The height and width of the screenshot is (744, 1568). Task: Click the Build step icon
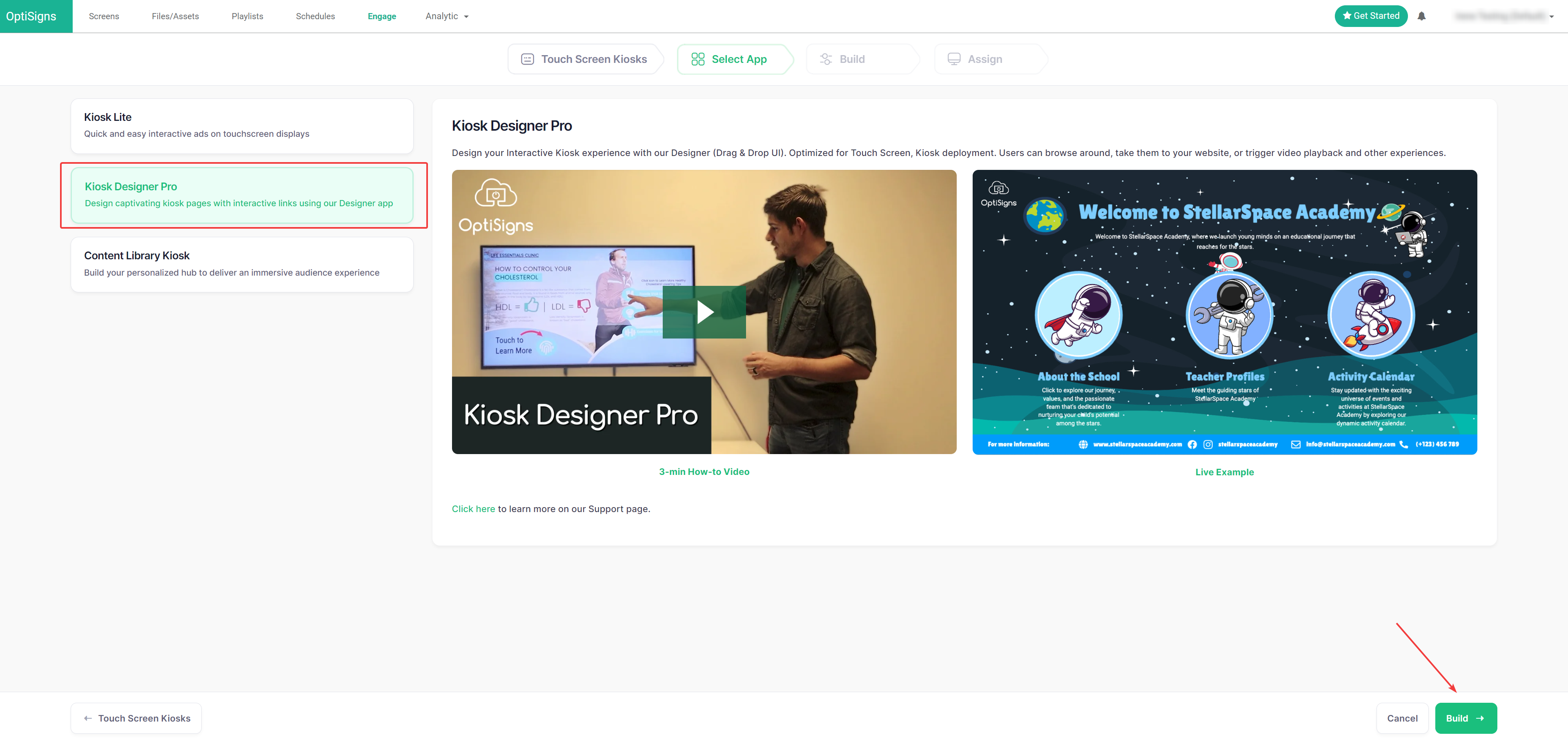pyautogui.click(x=825, y=59)
